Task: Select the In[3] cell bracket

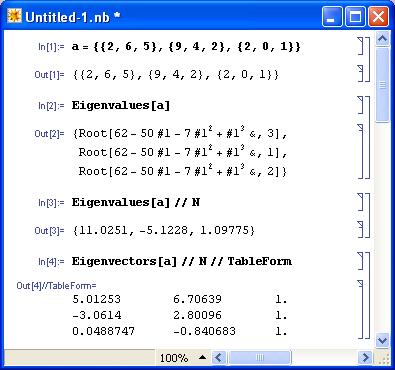Action: [x=361, y=202]
